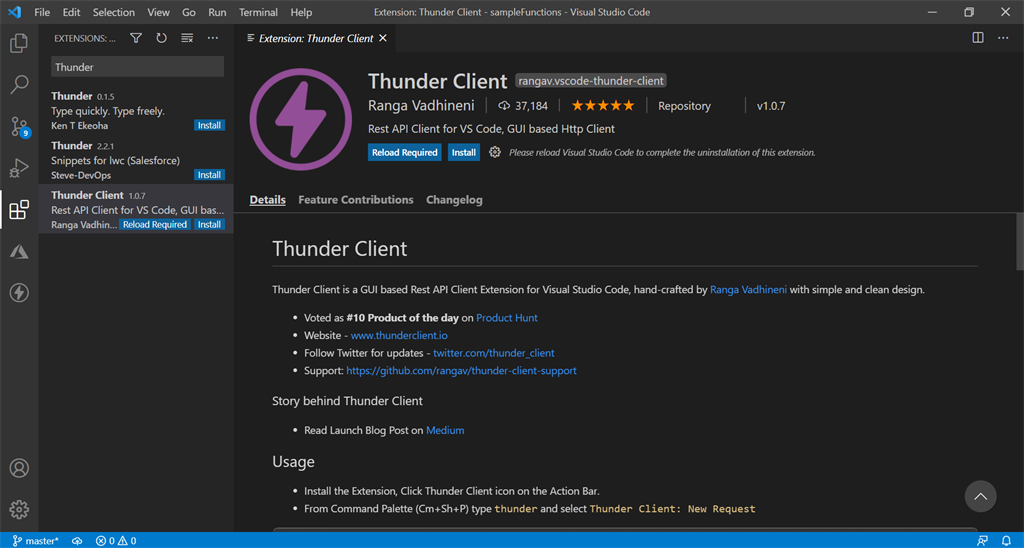
Task: Open the Run and Debug view
Action: coord(19,168)
